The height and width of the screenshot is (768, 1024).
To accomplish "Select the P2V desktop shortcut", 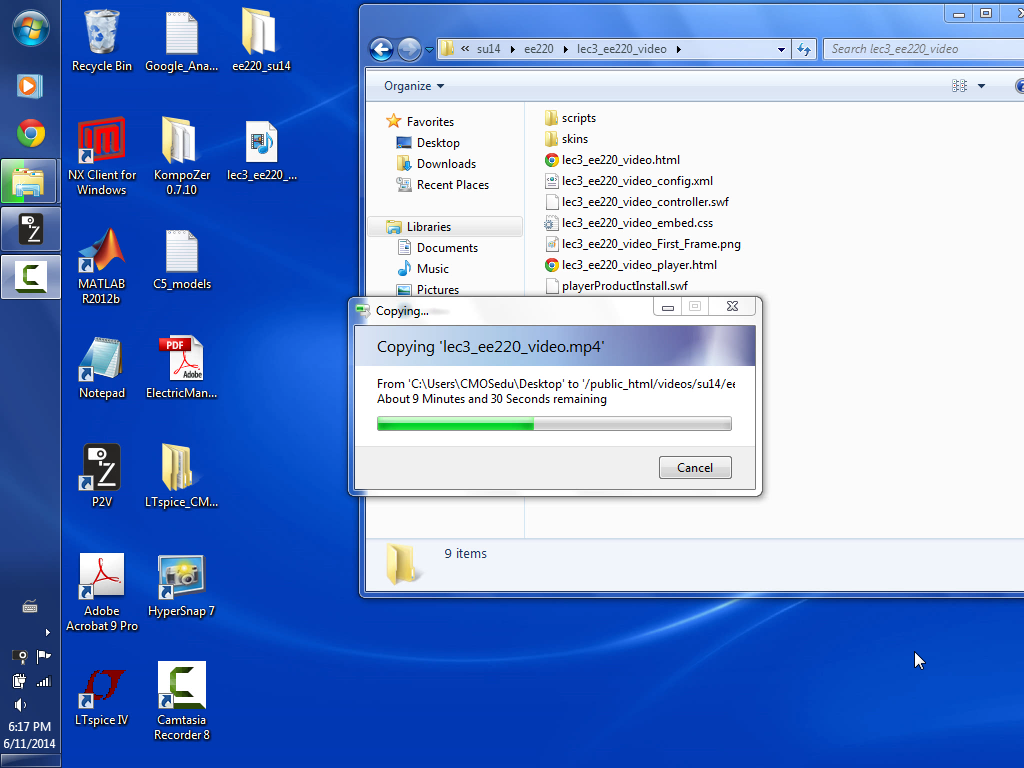I will [x=102, y=476].
